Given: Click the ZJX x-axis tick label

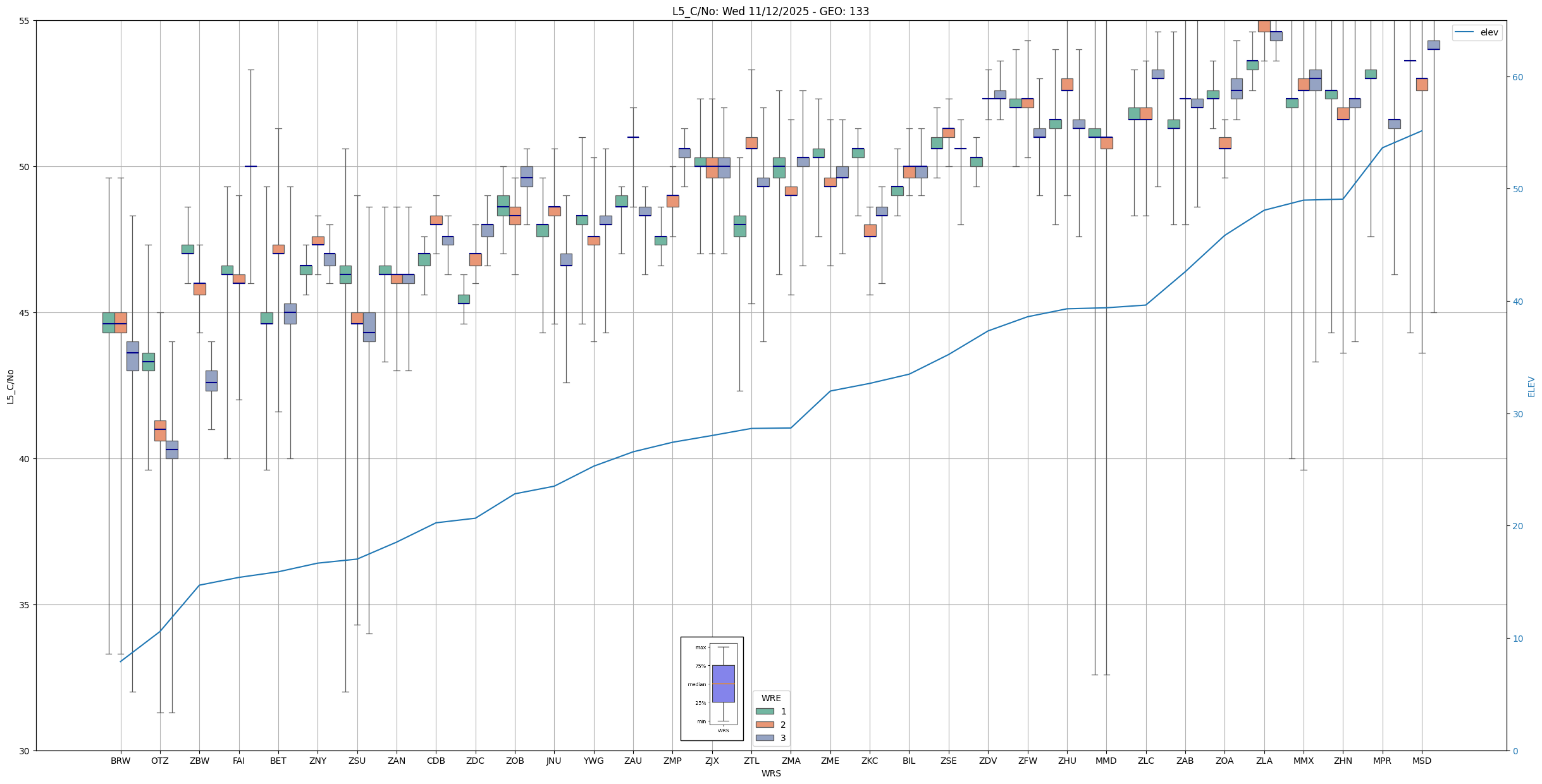Looking at the screenshot, I should 712,761.
